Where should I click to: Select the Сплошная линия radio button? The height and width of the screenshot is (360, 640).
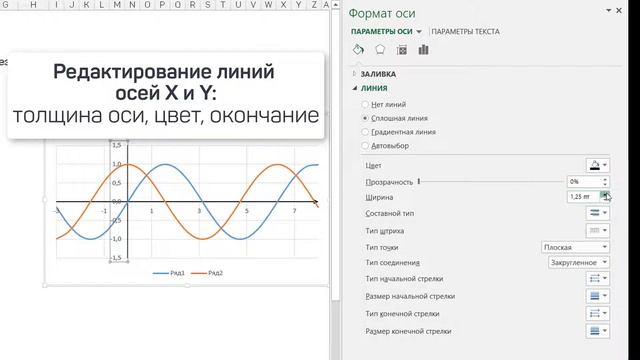pyautogui.click(x=365, y=118)
